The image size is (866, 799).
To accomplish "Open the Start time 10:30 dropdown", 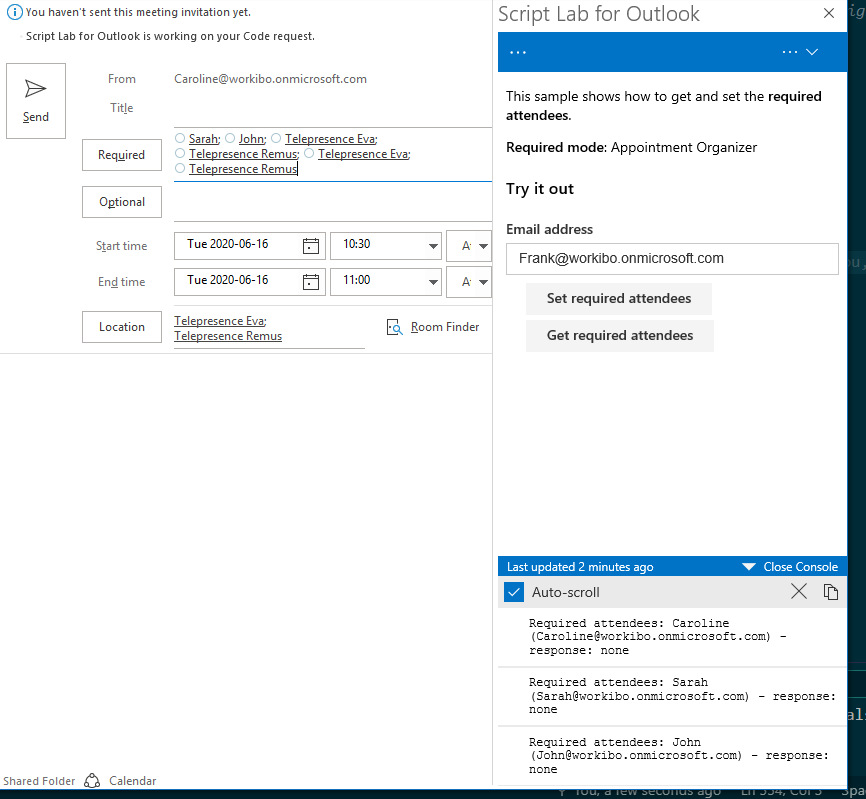I will pyautogui.click(x=432, y=245).
